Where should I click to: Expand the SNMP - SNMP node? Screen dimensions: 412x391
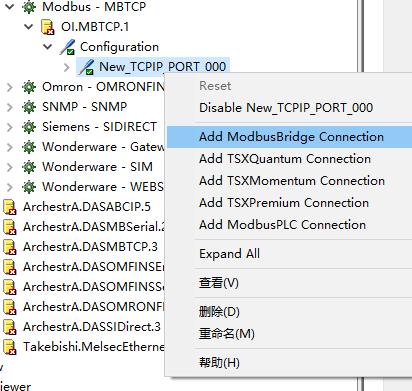click(x=10, y=107)
